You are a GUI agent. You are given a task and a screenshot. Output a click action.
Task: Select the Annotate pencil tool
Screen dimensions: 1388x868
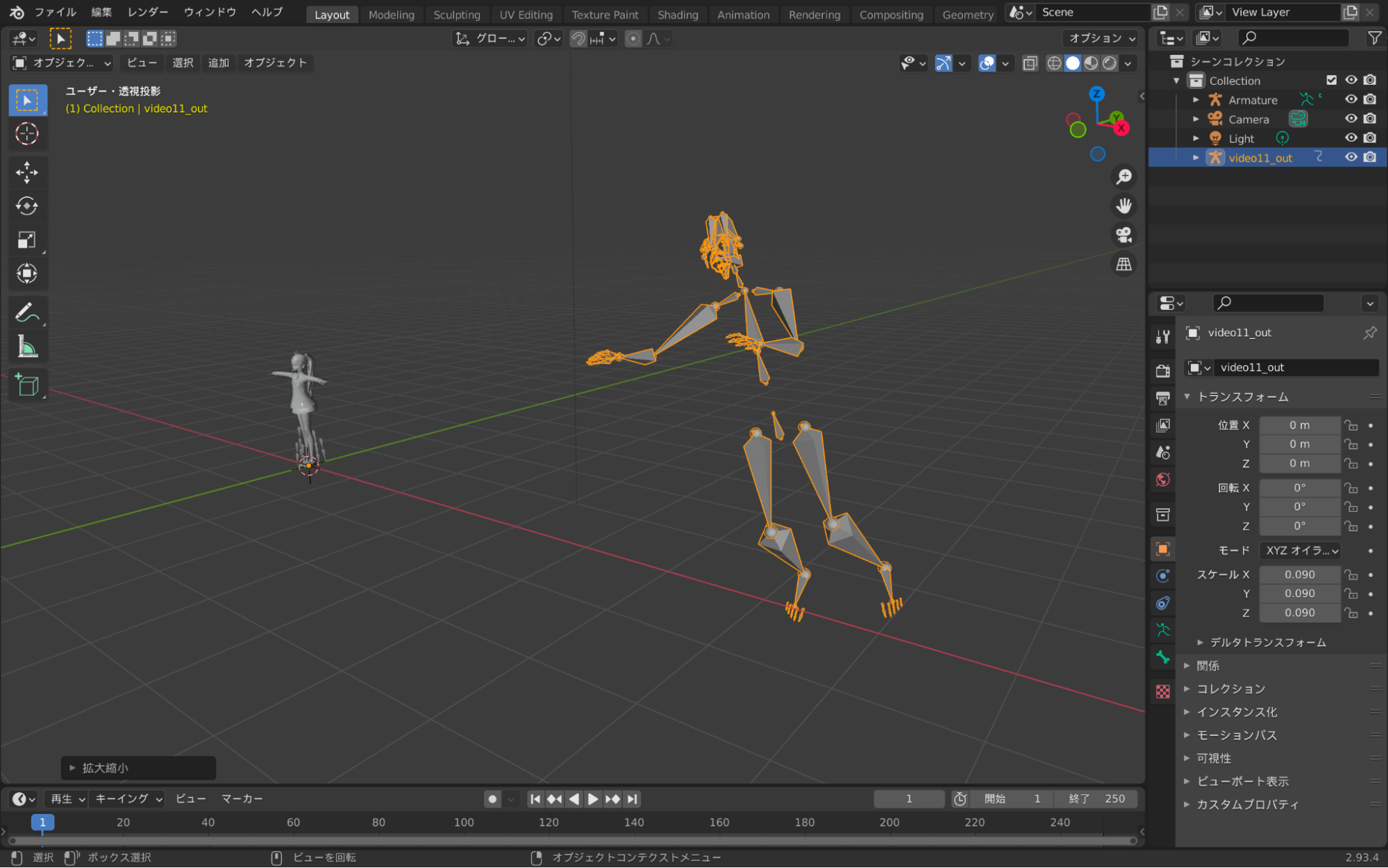pos(27,312)
